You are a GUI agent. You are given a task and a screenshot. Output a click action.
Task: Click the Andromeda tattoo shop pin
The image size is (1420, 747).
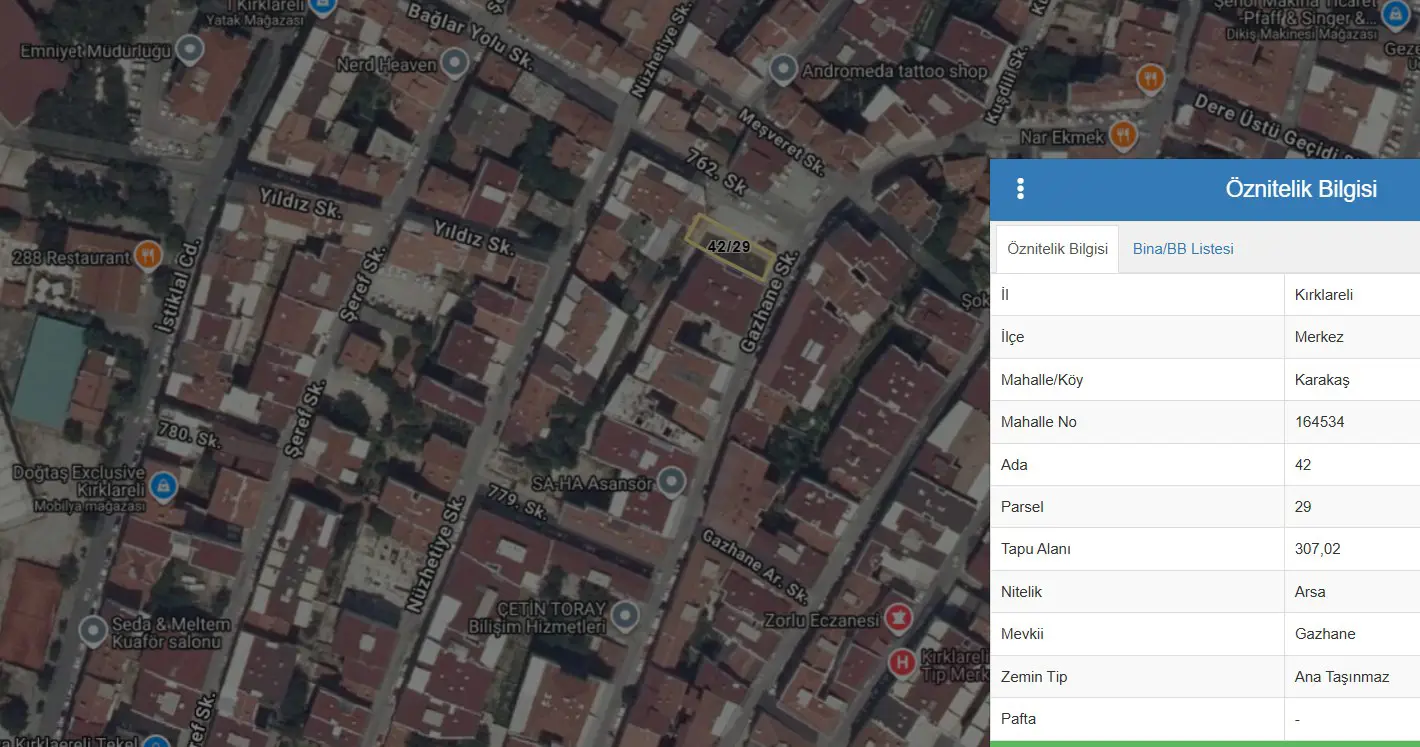point(783,70)
